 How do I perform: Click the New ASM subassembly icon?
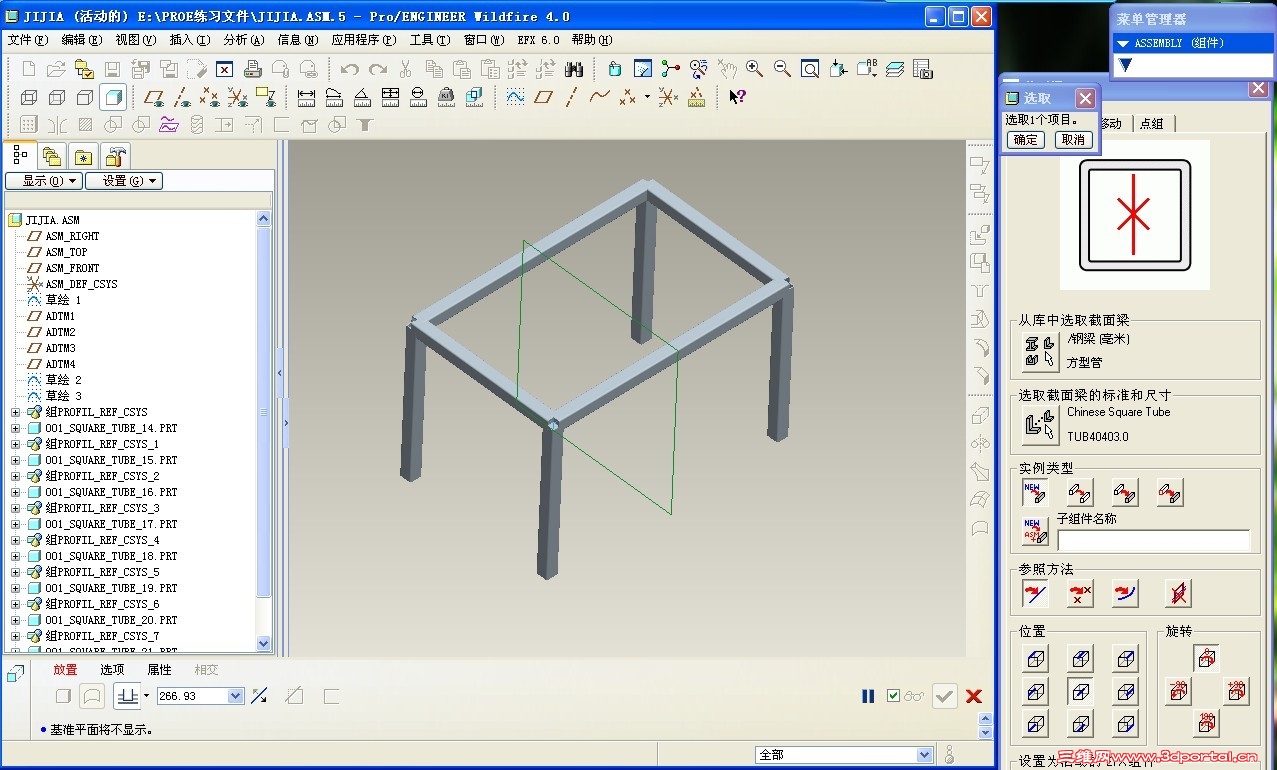(x=1035, y=530)
